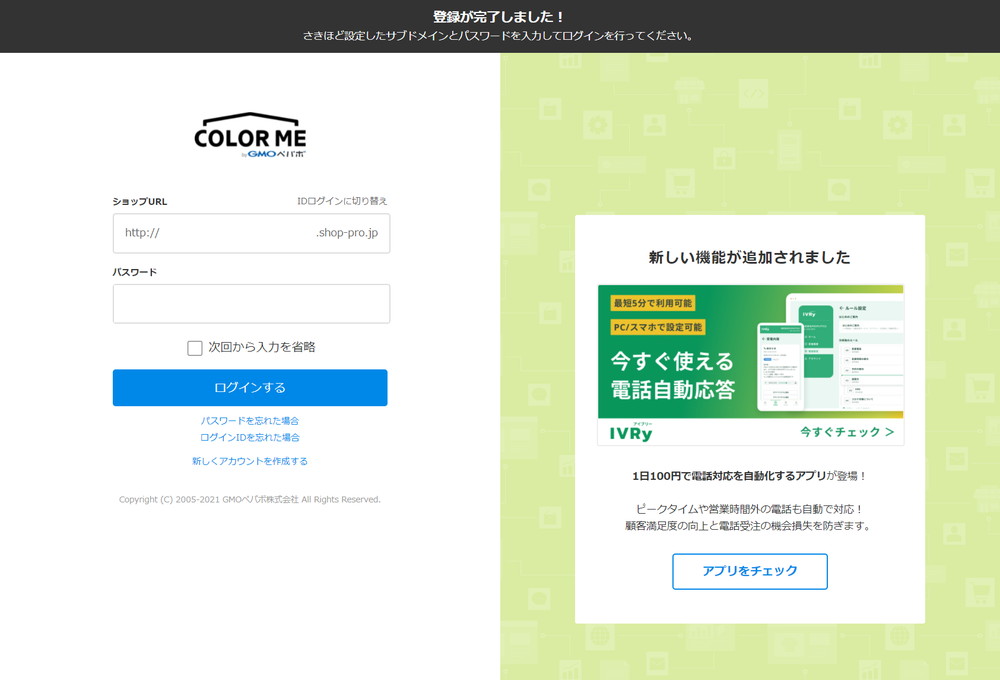Viewport: 1000px width, 680px height.
Task: Click the .shop-pro.jp domain suffix
Action: [347, 233]
